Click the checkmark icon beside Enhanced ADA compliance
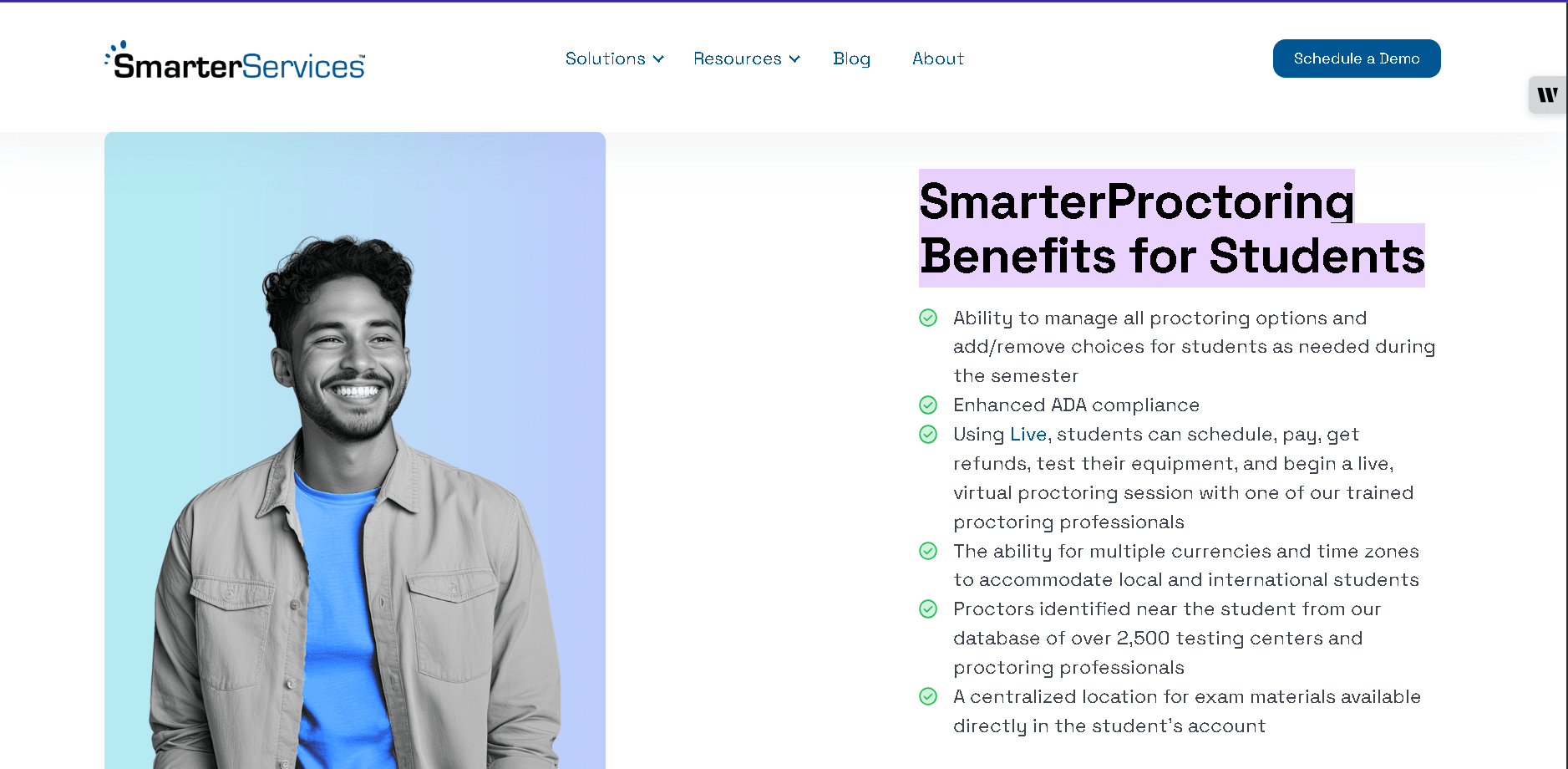Viewport: 1568px width, 769px height. (927, 405)
